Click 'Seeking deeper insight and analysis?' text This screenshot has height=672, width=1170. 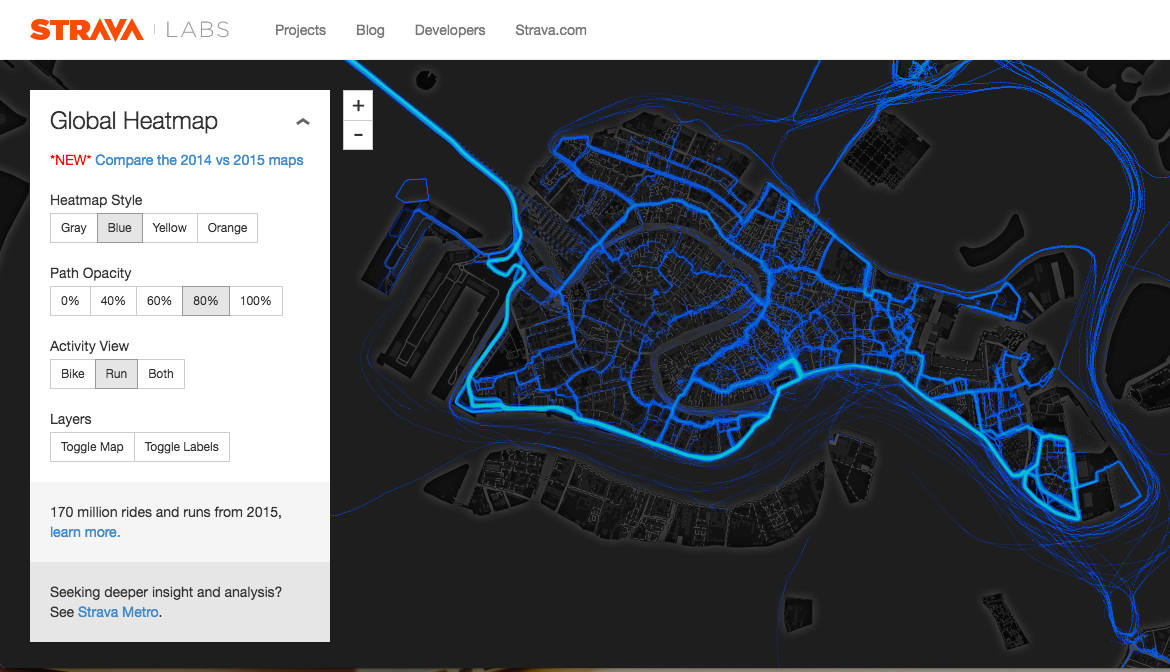(166, 592)
